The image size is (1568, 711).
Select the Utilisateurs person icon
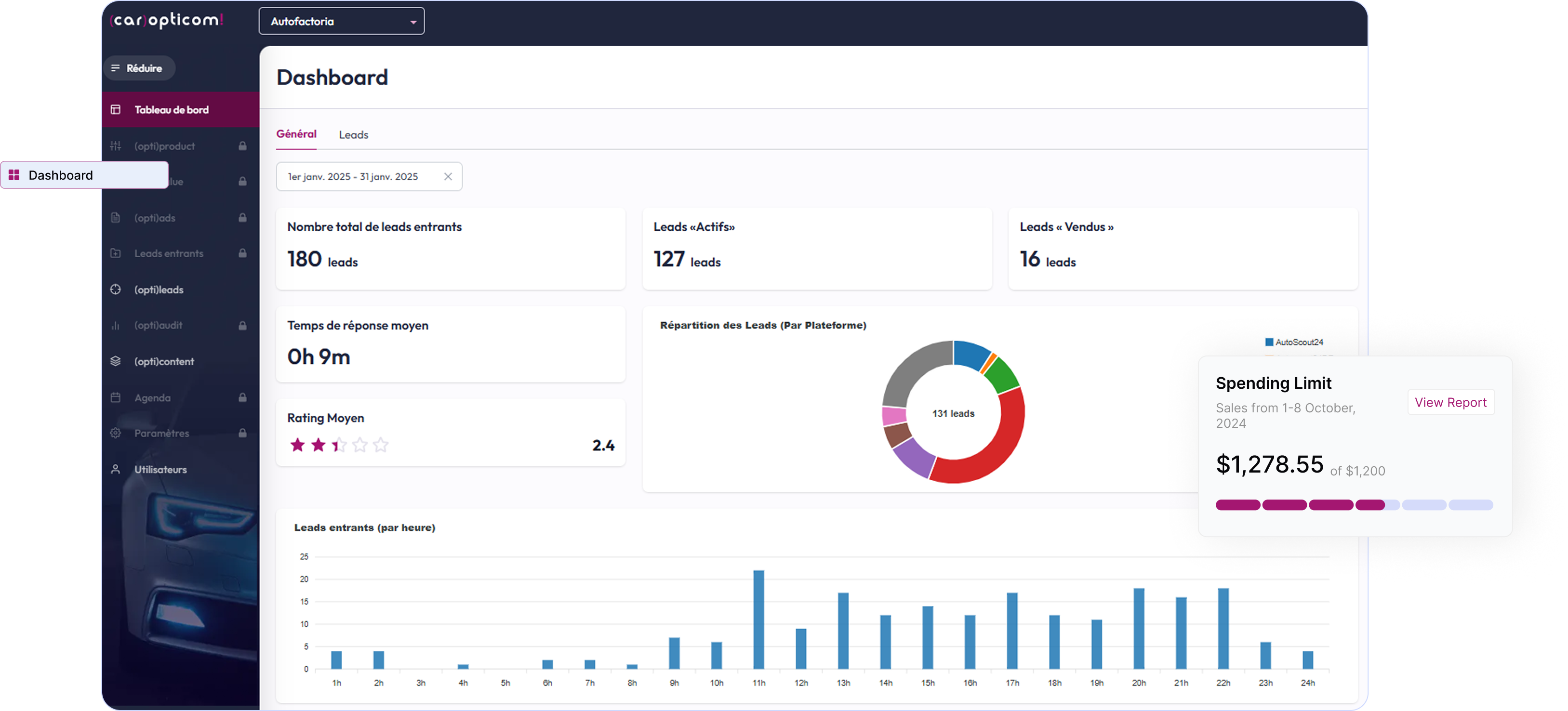(x=116, y=469)
